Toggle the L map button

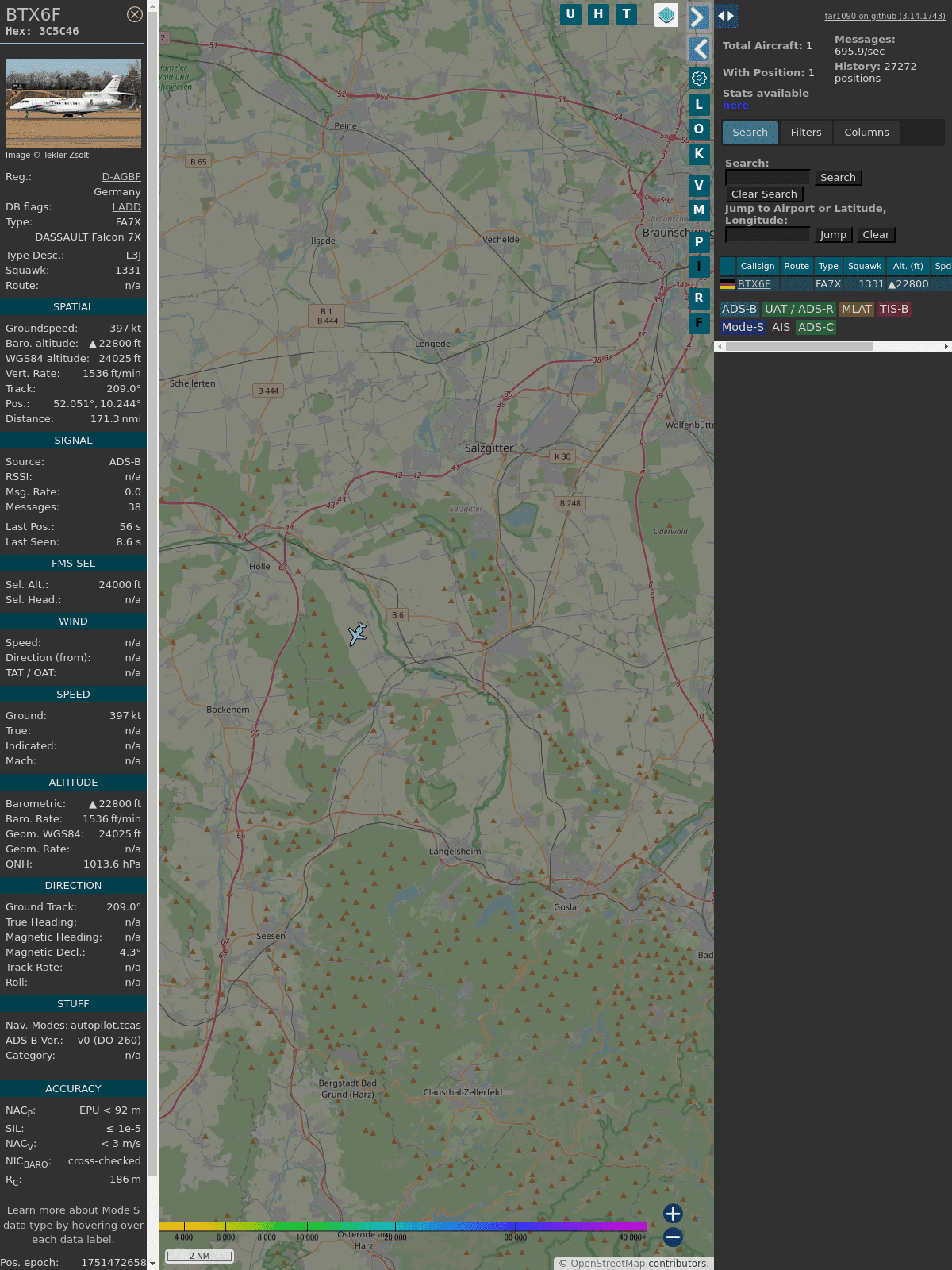pos(699,104)
